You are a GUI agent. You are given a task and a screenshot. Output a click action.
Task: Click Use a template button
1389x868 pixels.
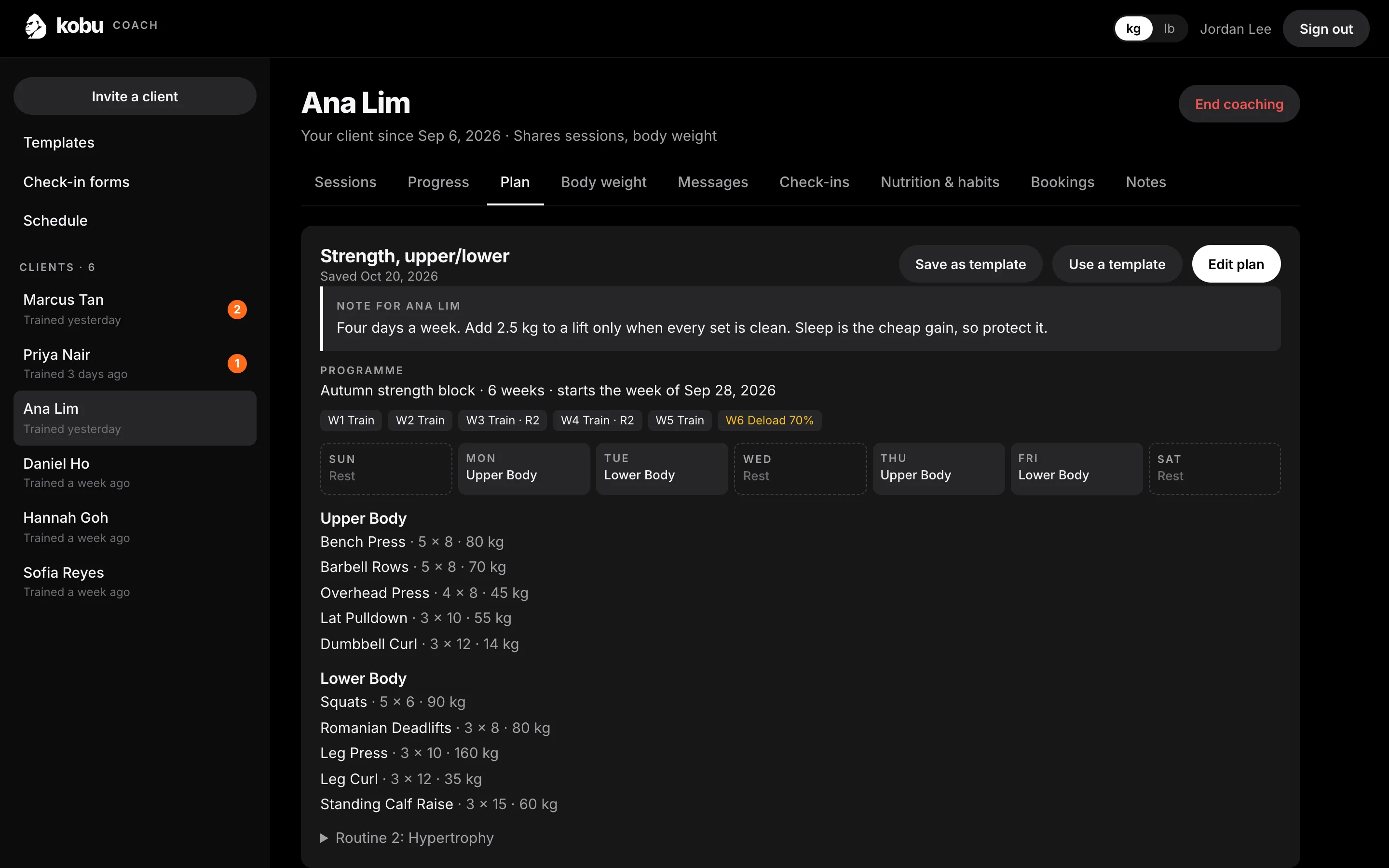pos(1117,264)
